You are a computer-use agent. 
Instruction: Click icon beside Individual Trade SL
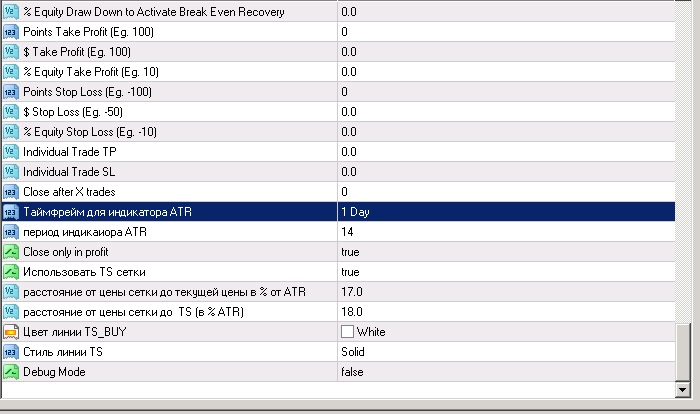(x=11, y=172)
